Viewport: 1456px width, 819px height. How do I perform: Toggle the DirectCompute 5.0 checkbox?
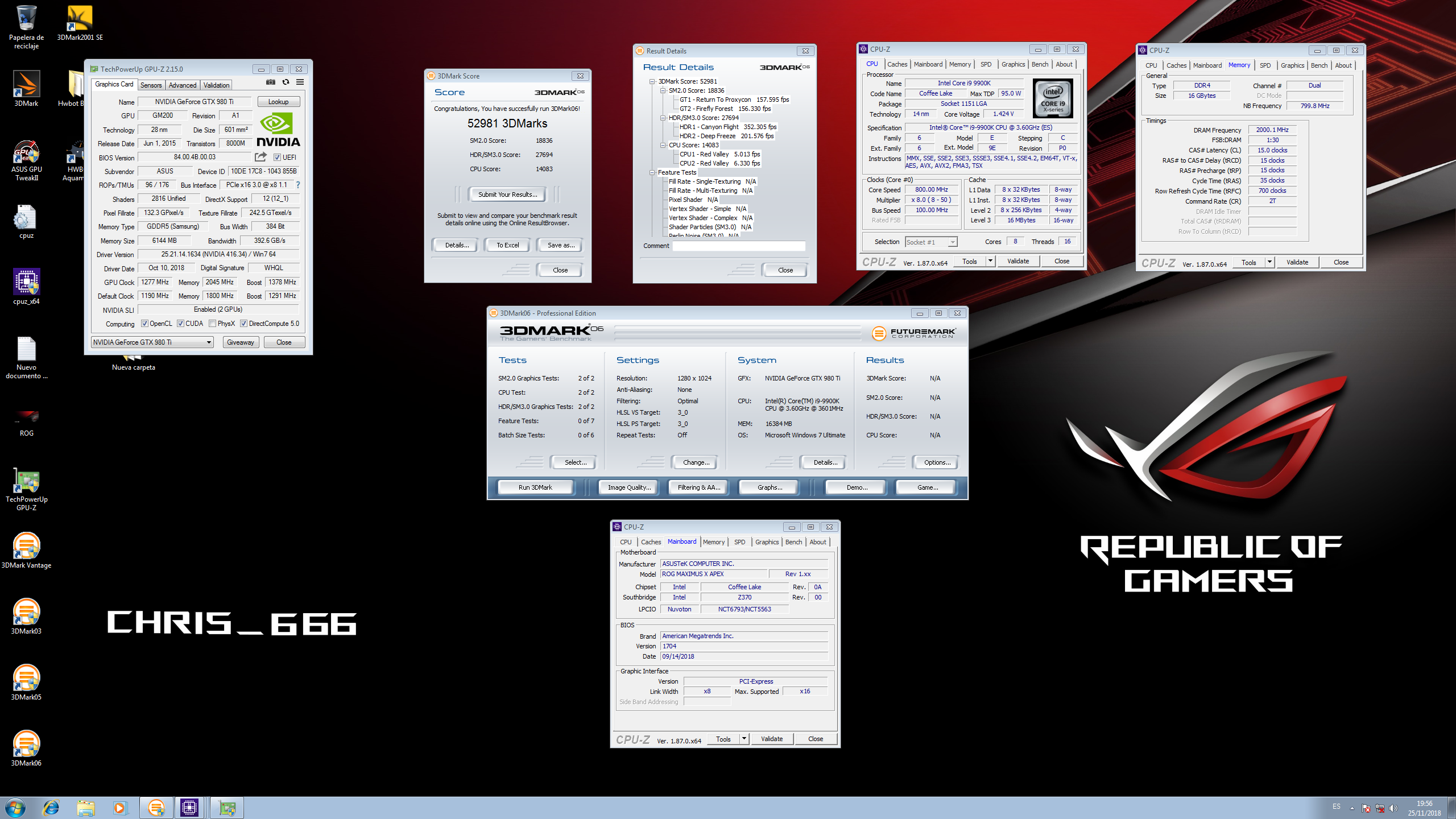243,324
